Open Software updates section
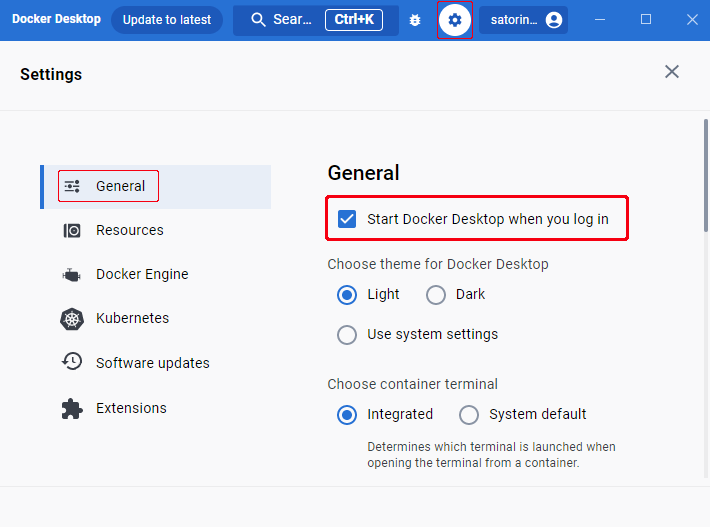 156,363
